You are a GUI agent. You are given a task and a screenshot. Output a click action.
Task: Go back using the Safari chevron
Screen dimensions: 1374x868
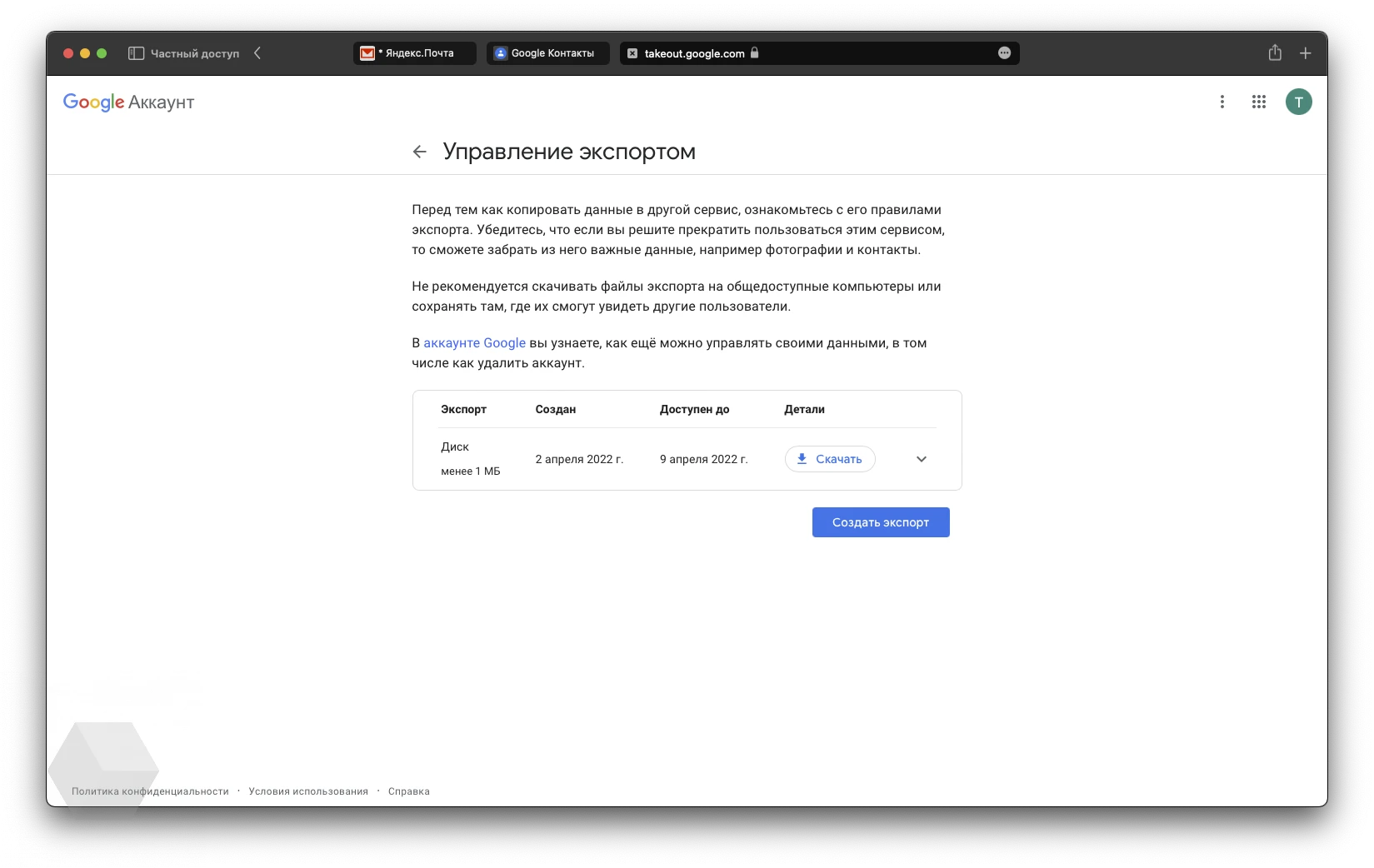pos(257,53)
